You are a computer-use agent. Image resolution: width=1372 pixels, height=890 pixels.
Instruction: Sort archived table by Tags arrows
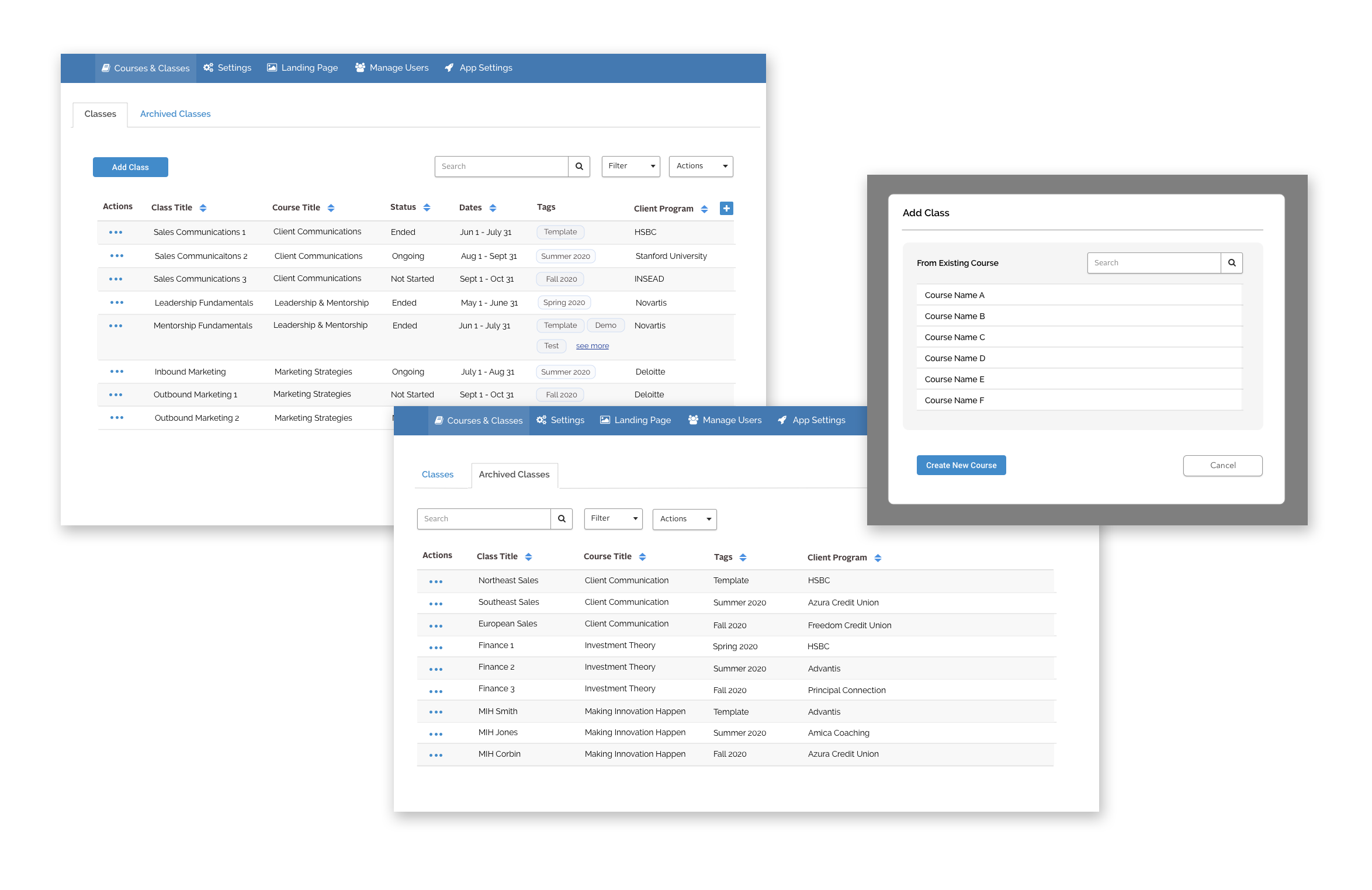(x=743, y=557)
